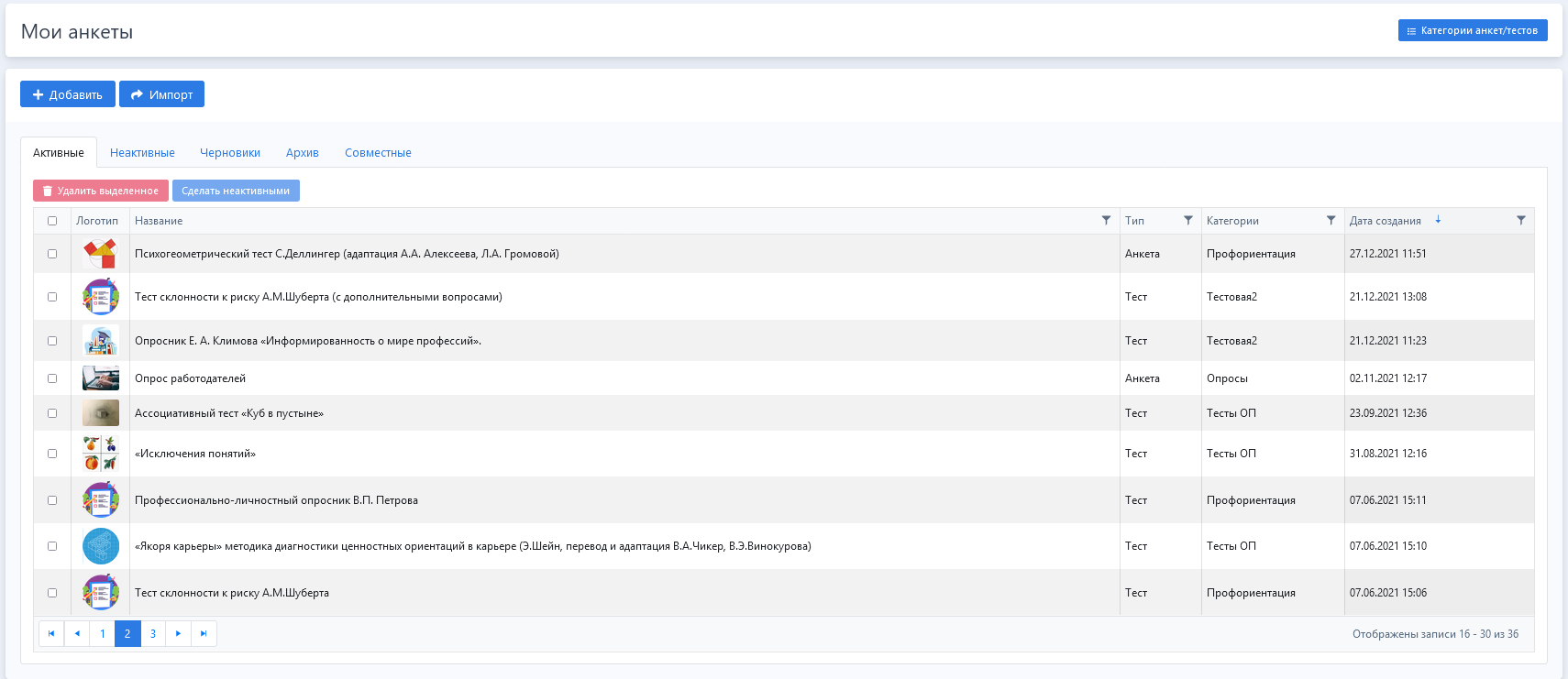Open Категории анкет/тестов button
This screenshot has width=1568, height=679.
[1472, 30]
